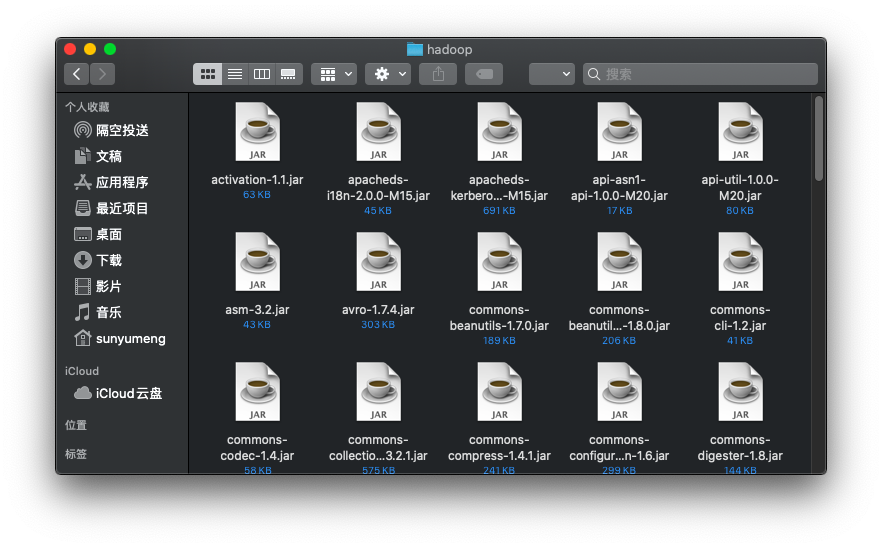Screen dimensions: 882x548
Task: Open 影片 in the sidebar
Action: click(98, 286)
